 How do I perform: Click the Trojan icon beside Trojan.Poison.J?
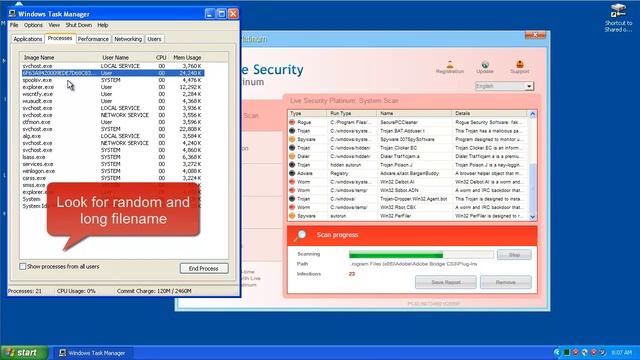[x=292, y=164]
